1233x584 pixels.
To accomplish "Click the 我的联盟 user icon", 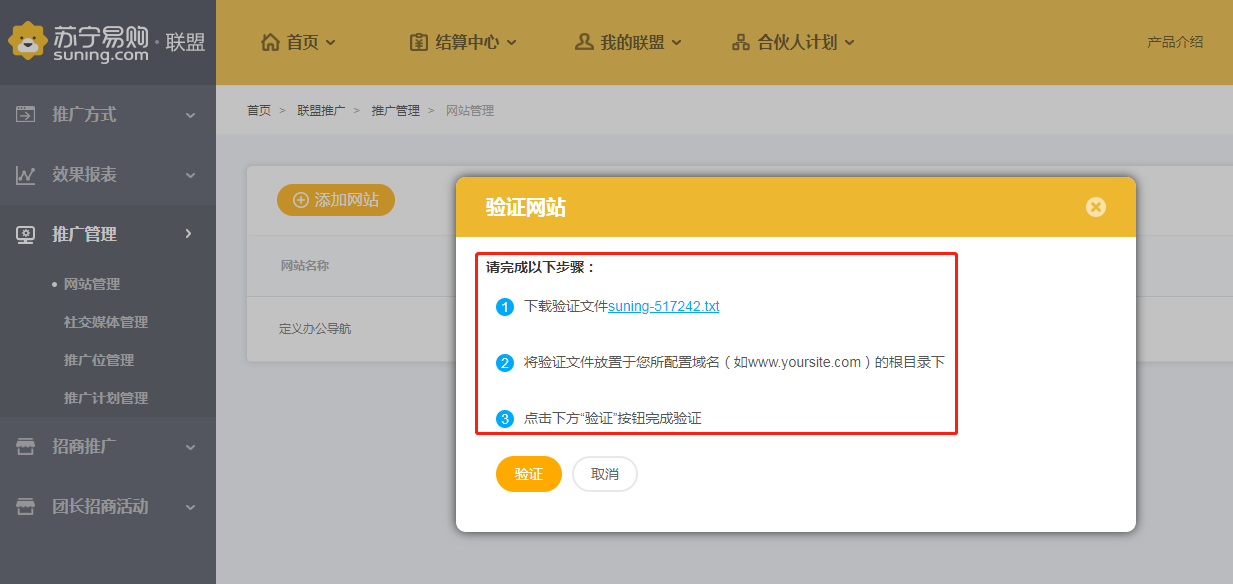I will (584, 42).
